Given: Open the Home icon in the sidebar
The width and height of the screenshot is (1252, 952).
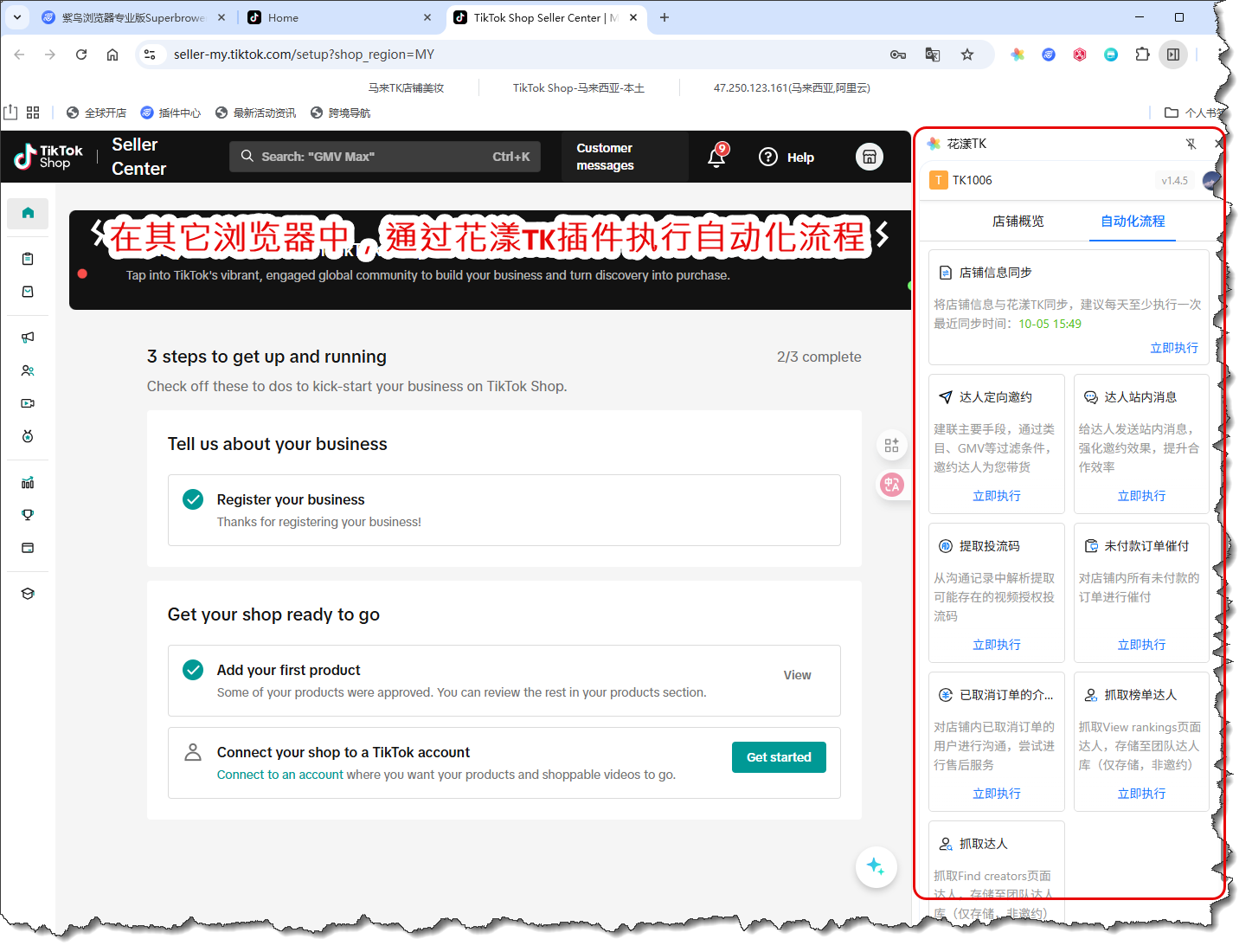Looking at the screenshot, I should 28,213.
